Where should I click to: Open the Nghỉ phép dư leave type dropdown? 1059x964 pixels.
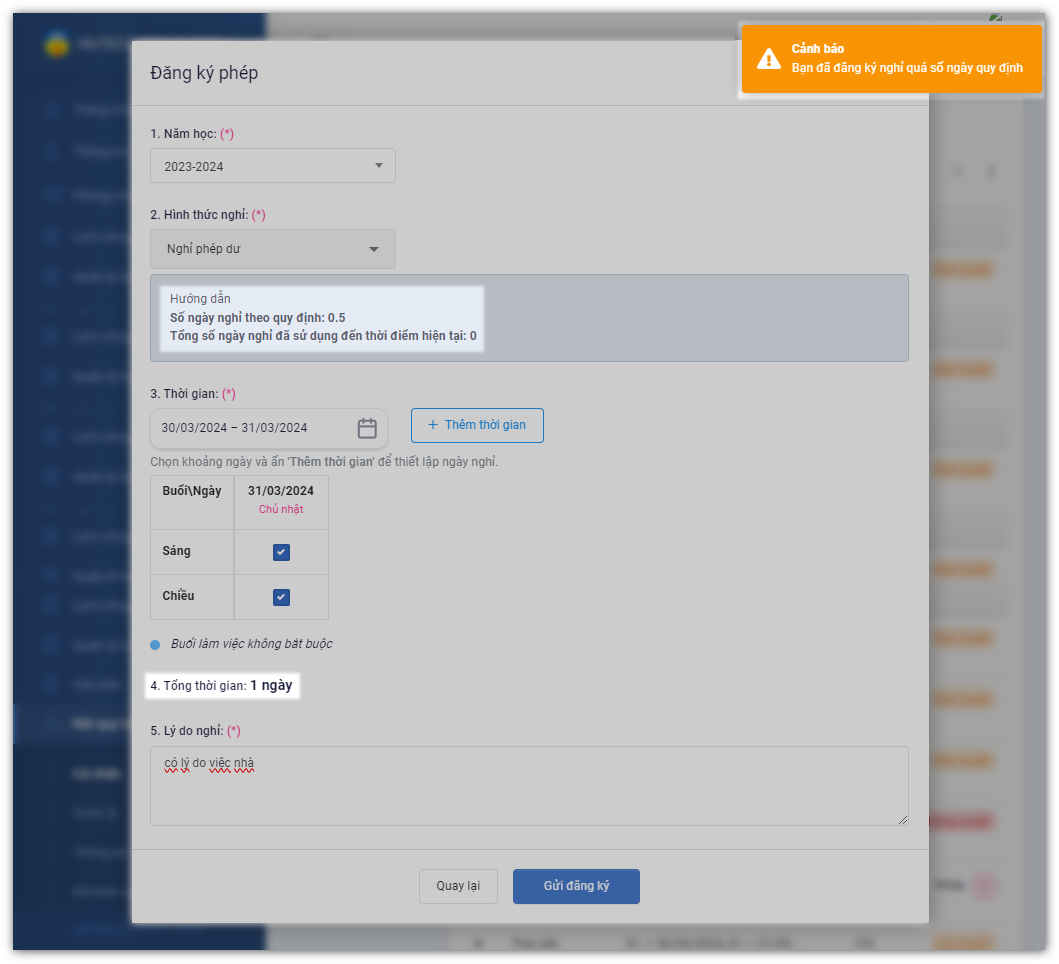272,249
